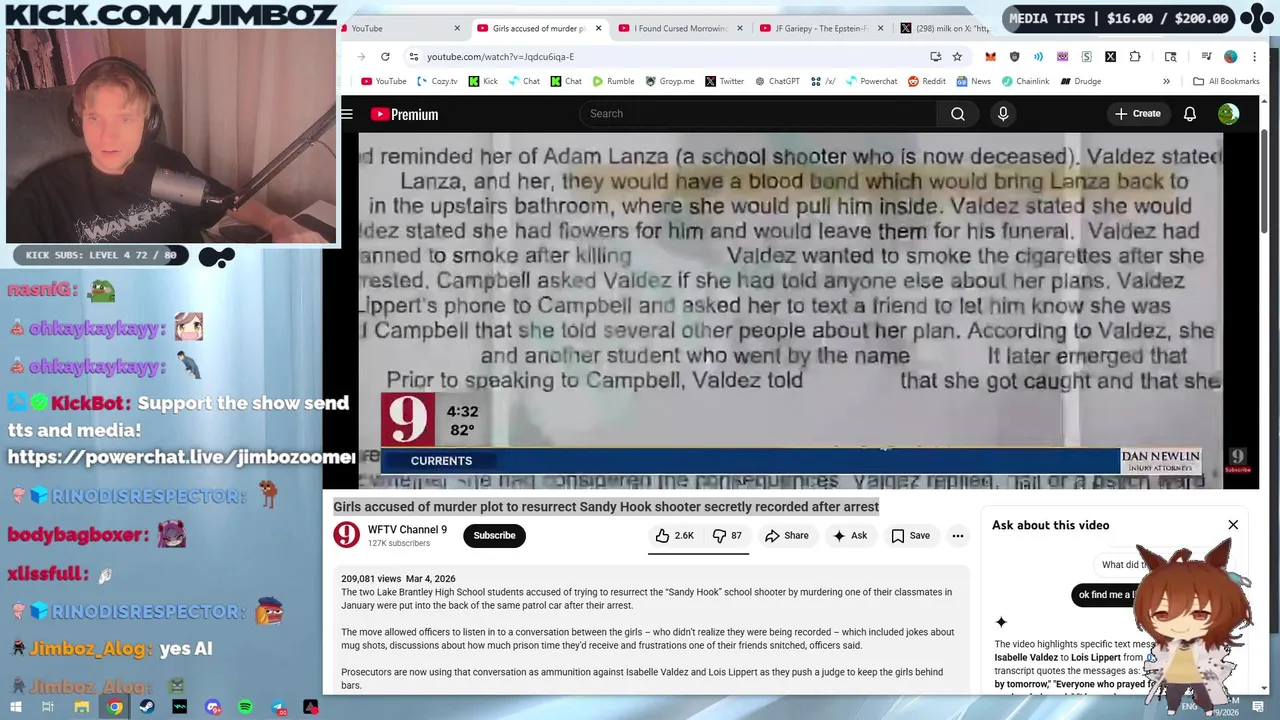Bookmark this page with the star icon
This screenshot has height=720, width=1280.
point(957,57)
